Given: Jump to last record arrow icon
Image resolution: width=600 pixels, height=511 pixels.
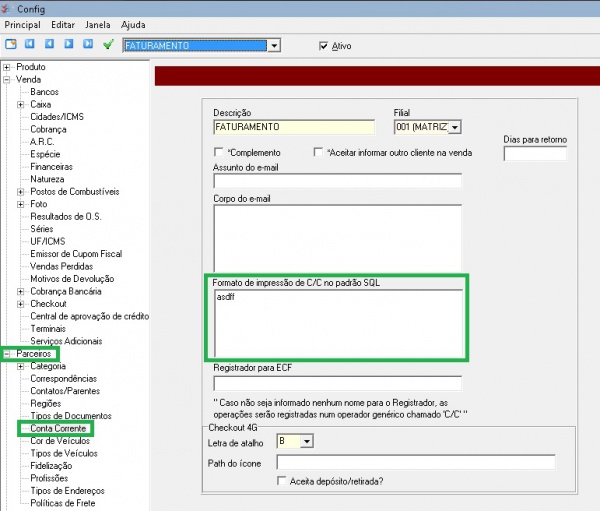Looking at the screenshot, I should (x=88, y=45).
